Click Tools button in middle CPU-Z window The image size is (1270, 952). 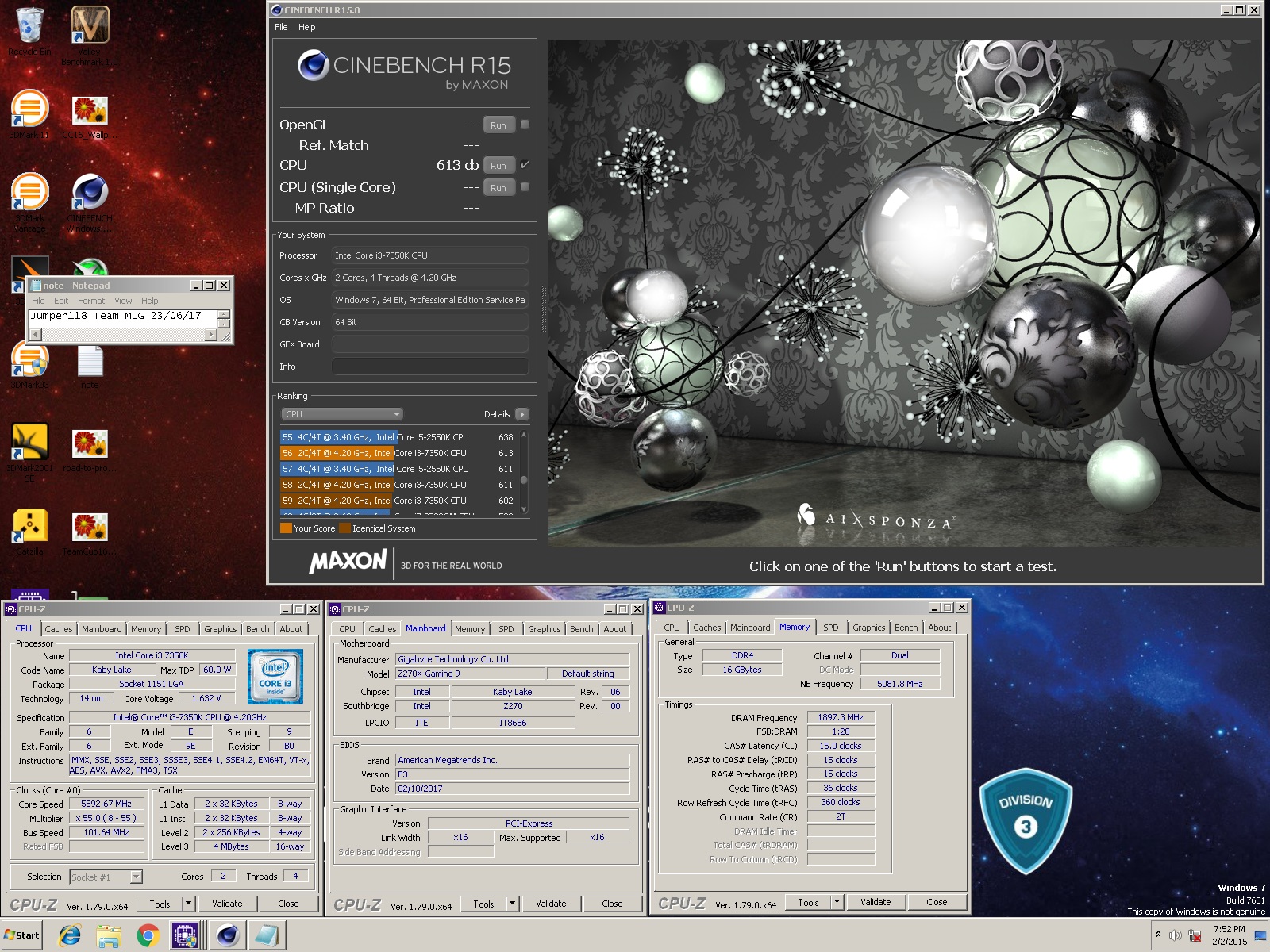[x=483, y=904]
